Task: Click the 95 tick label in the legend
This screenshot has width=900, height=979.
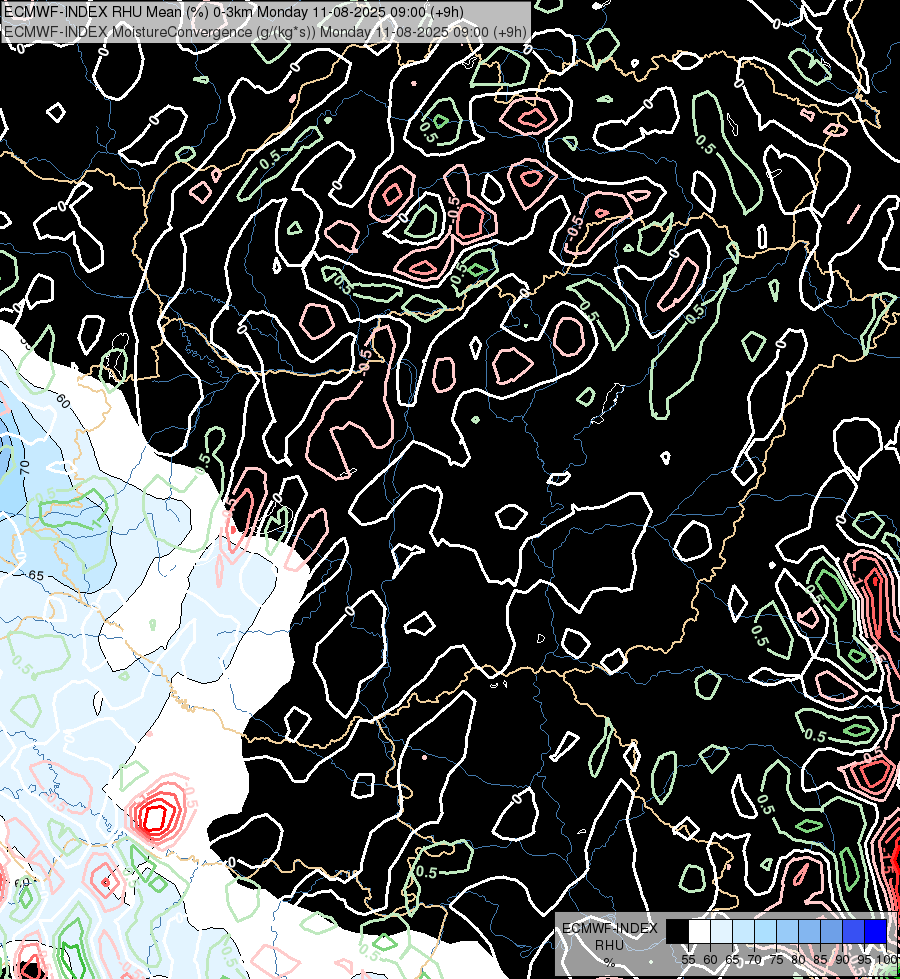Action: pyautogui.click(x=864, y=960)
